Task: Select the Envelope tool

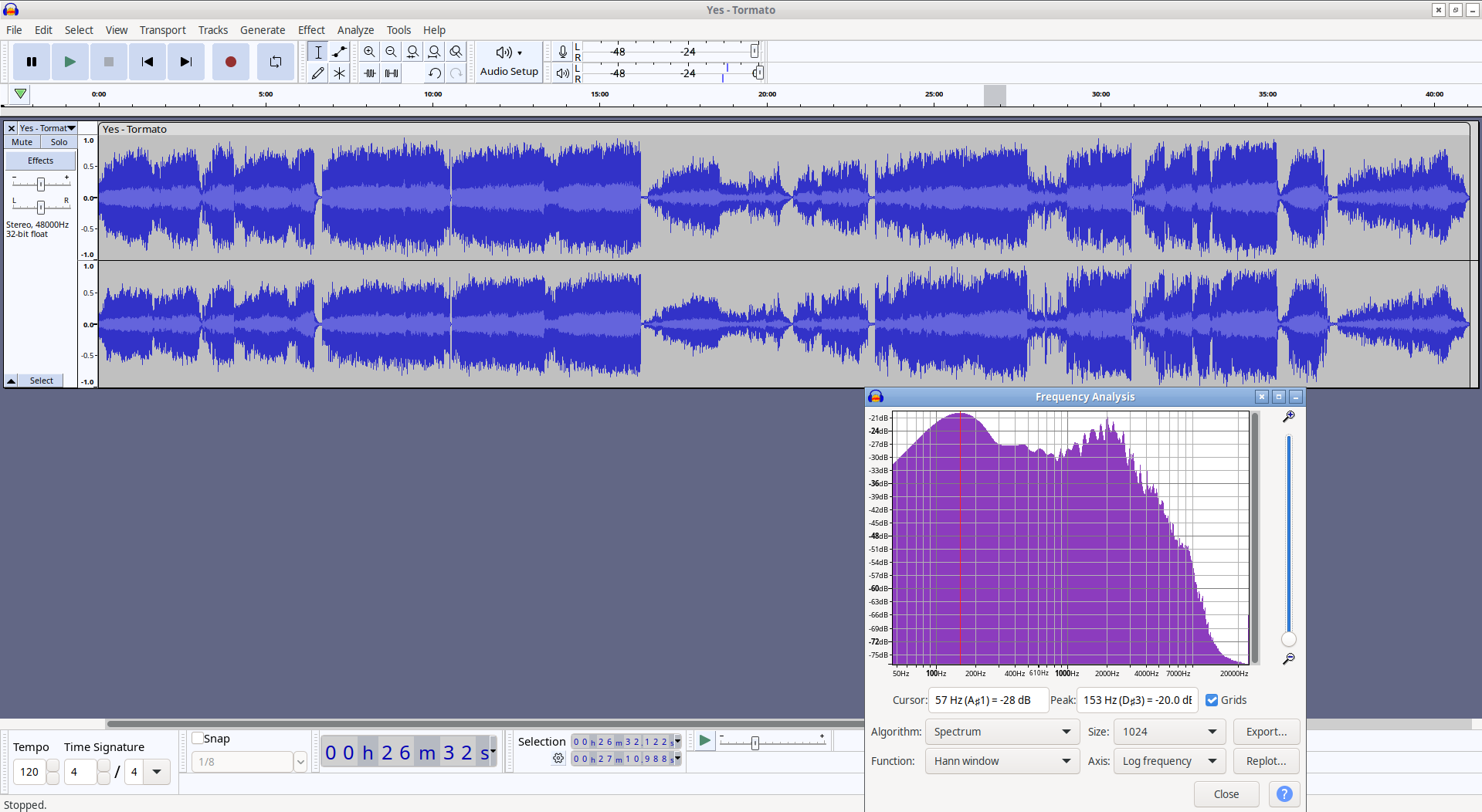Action: [339, 52]
